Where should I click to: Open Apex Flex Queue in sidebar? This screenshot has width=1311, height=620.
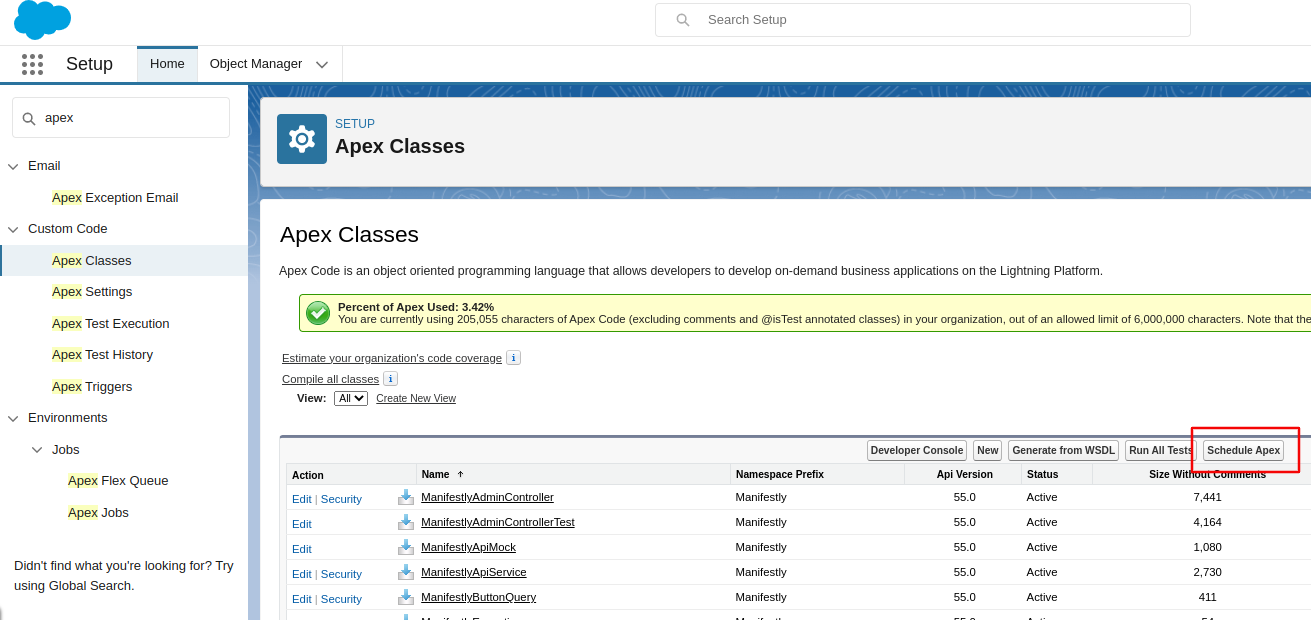pyautogui.click(x=118, y=481)
